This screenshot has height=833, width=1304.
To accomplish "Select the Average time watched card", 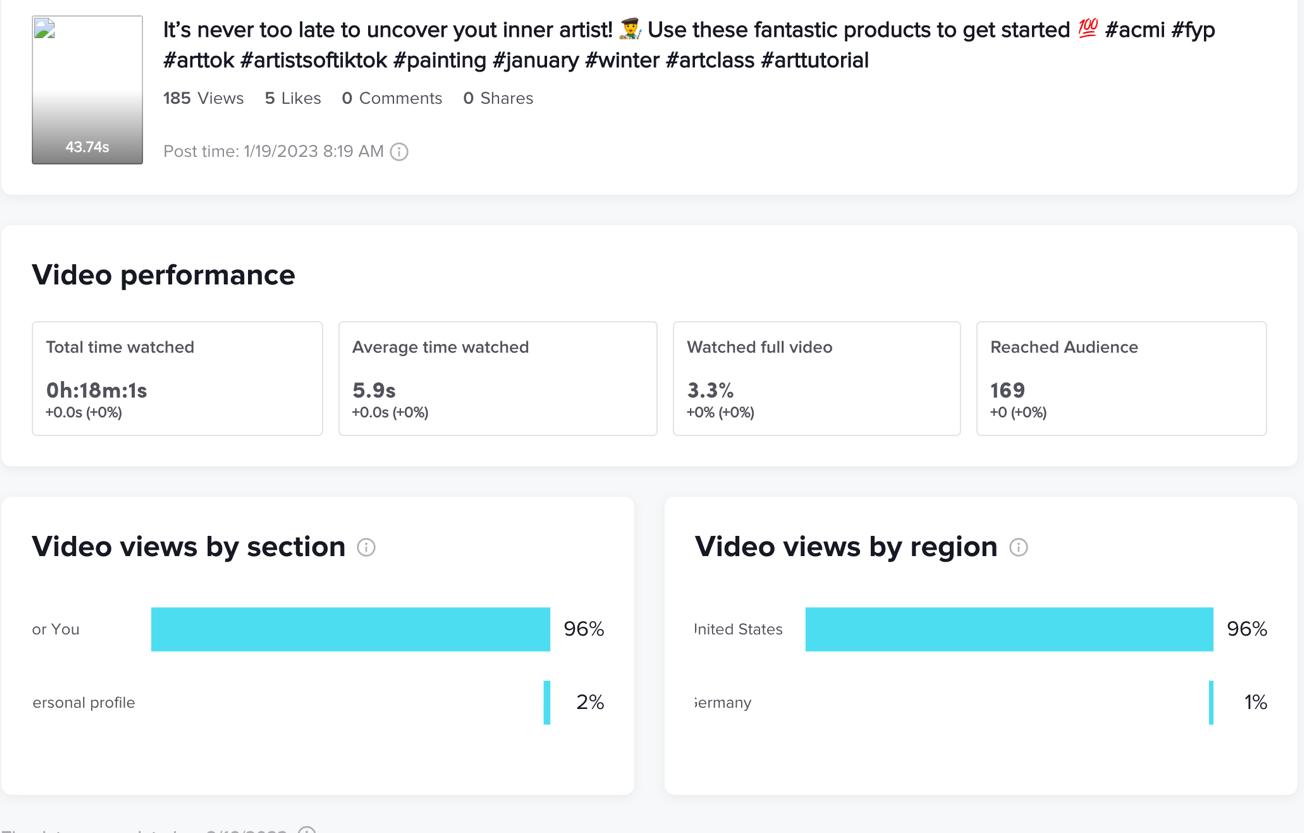I will pyautogui.click(x=497, y=378).
